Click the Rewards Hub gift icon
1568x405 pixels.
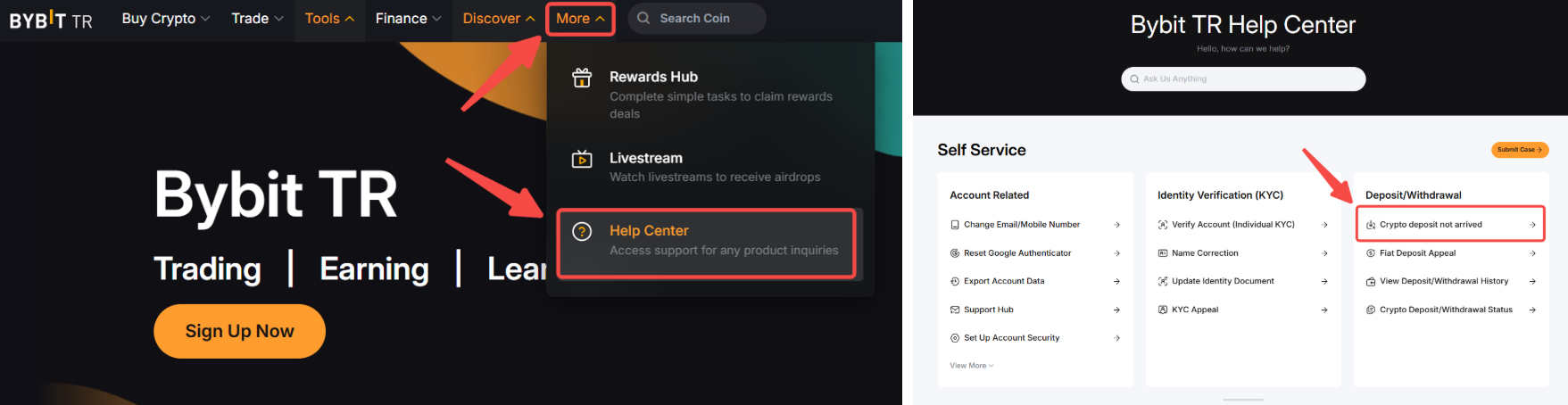[x=582, y=78]
